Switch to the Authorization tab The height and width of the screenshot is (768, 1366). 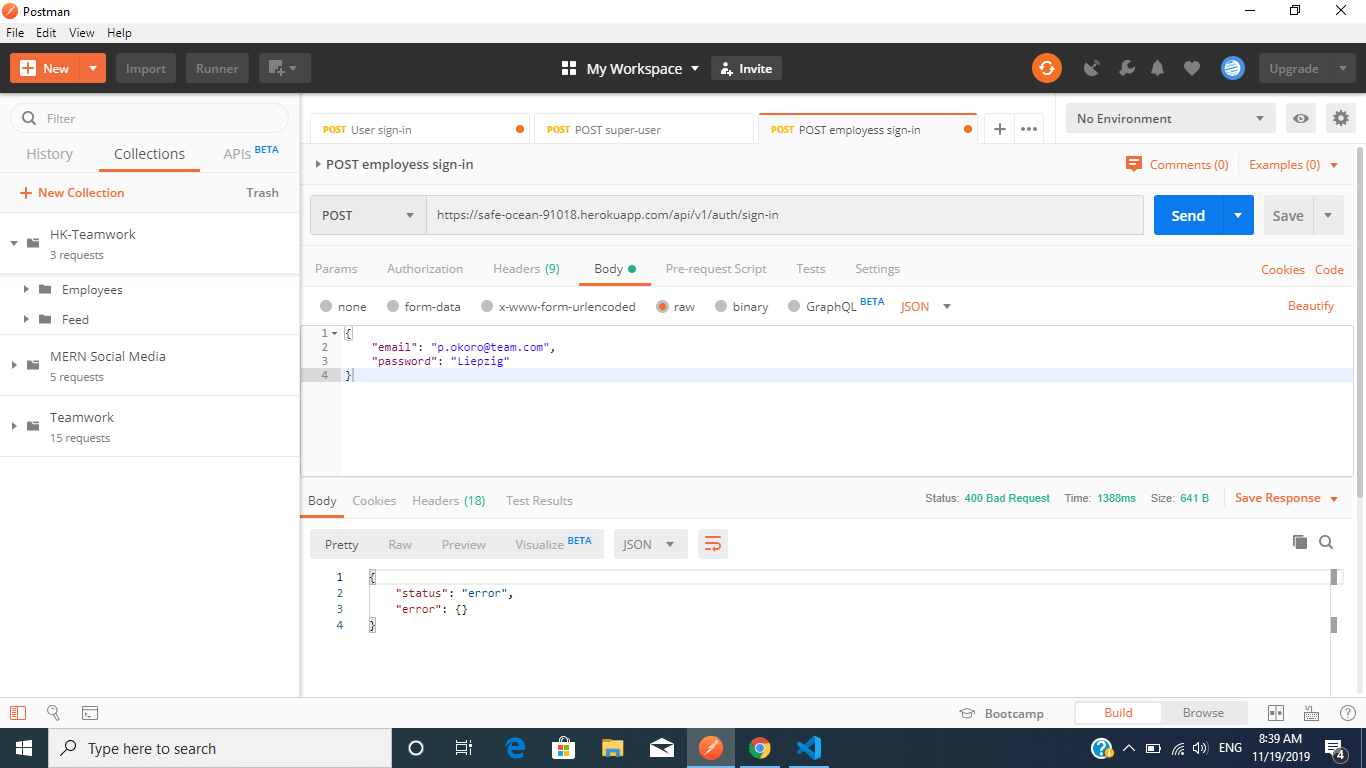(425, 268)
